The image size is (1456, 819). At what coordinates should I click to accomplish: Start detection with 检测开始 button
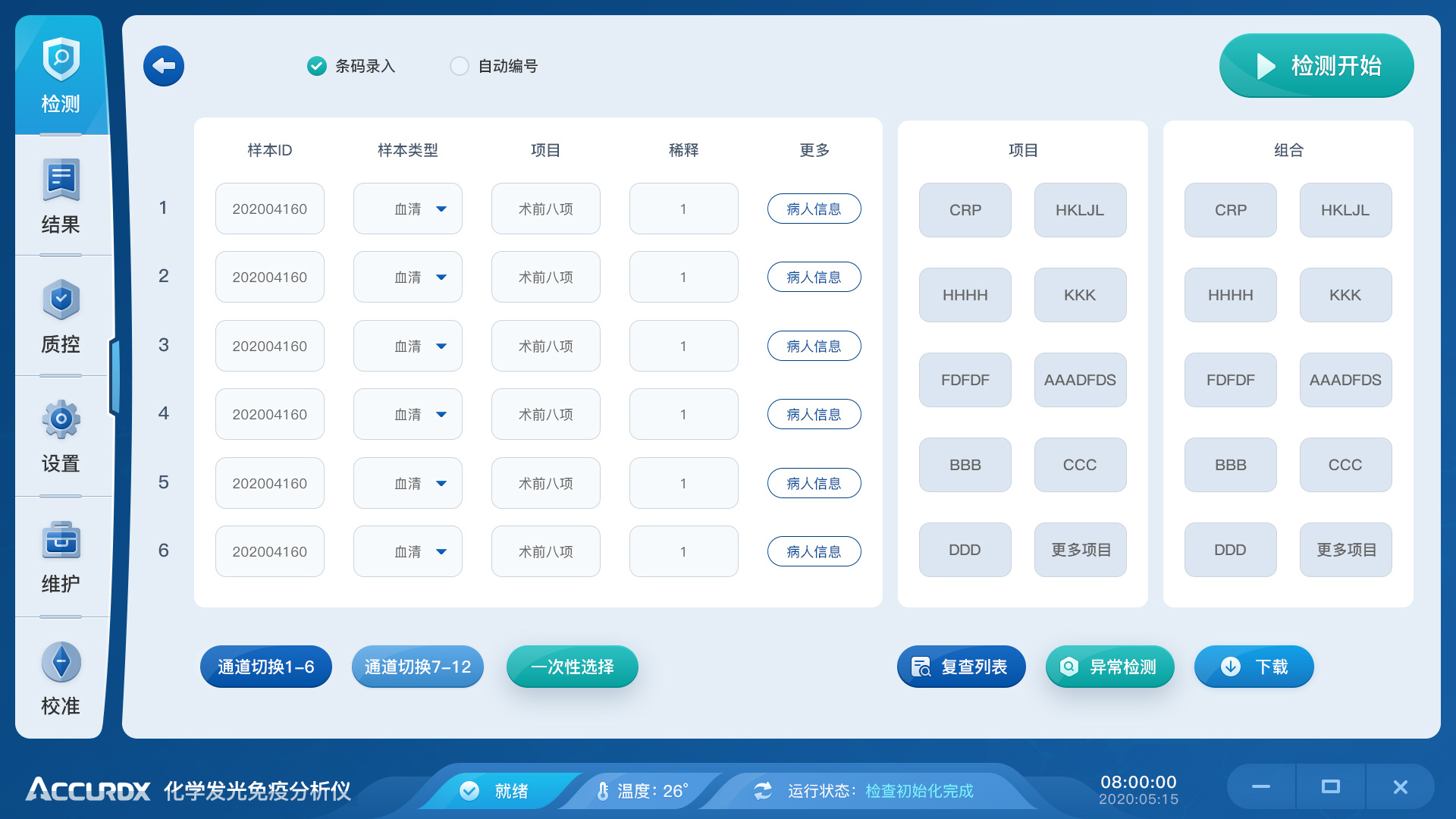[1316, 66]
